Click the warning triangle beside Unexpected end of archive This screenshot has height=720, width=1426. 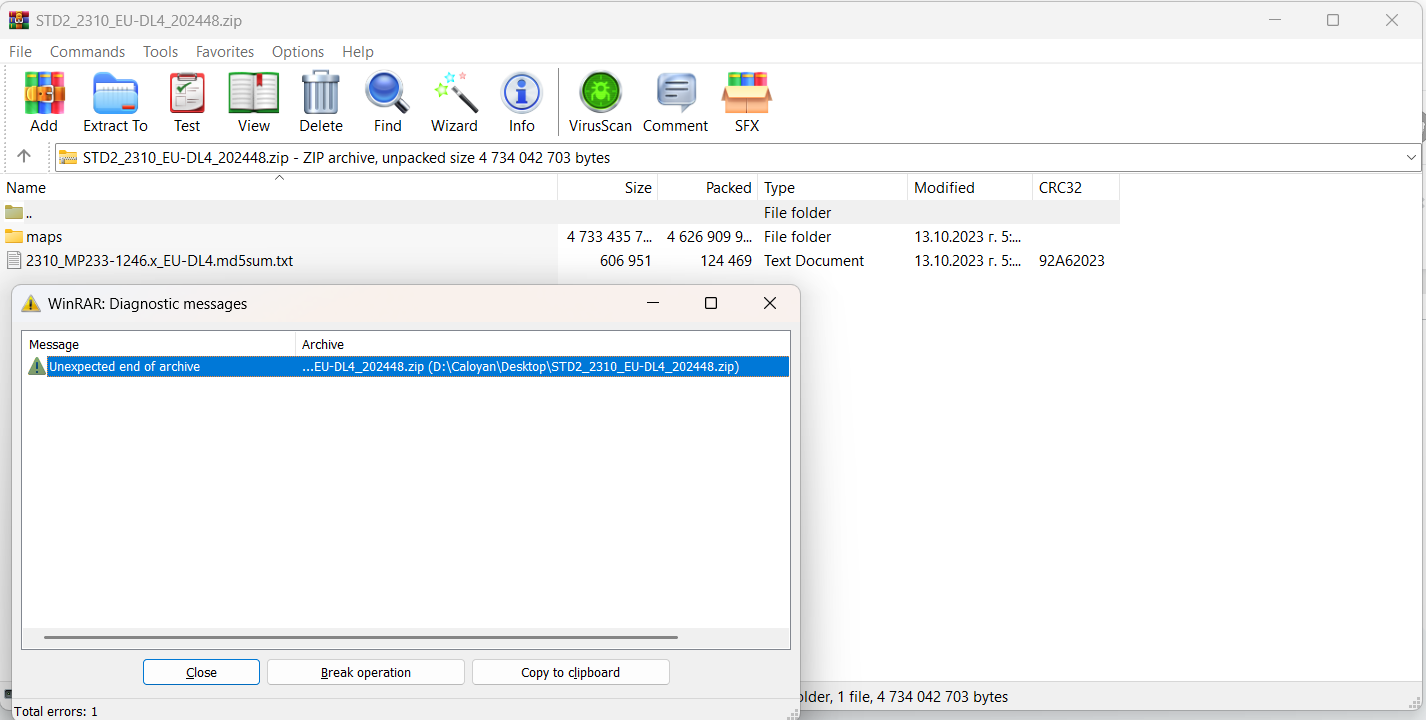(37, 367)
